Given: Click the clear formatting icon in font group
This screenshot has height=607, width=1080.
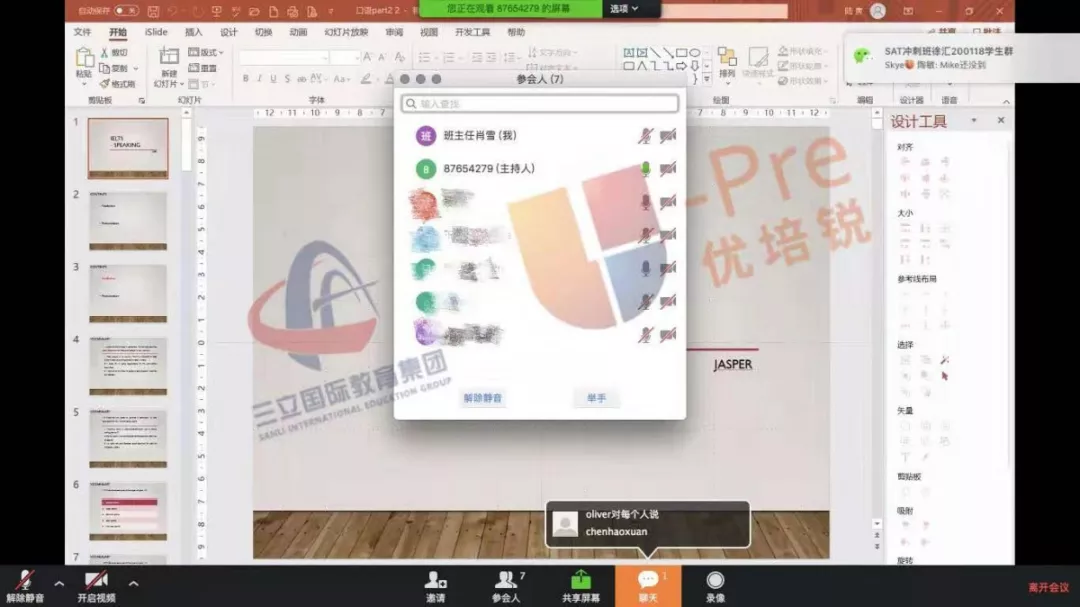Looking at the screenshot, I should pyautogui.click(x=399, y=57).
